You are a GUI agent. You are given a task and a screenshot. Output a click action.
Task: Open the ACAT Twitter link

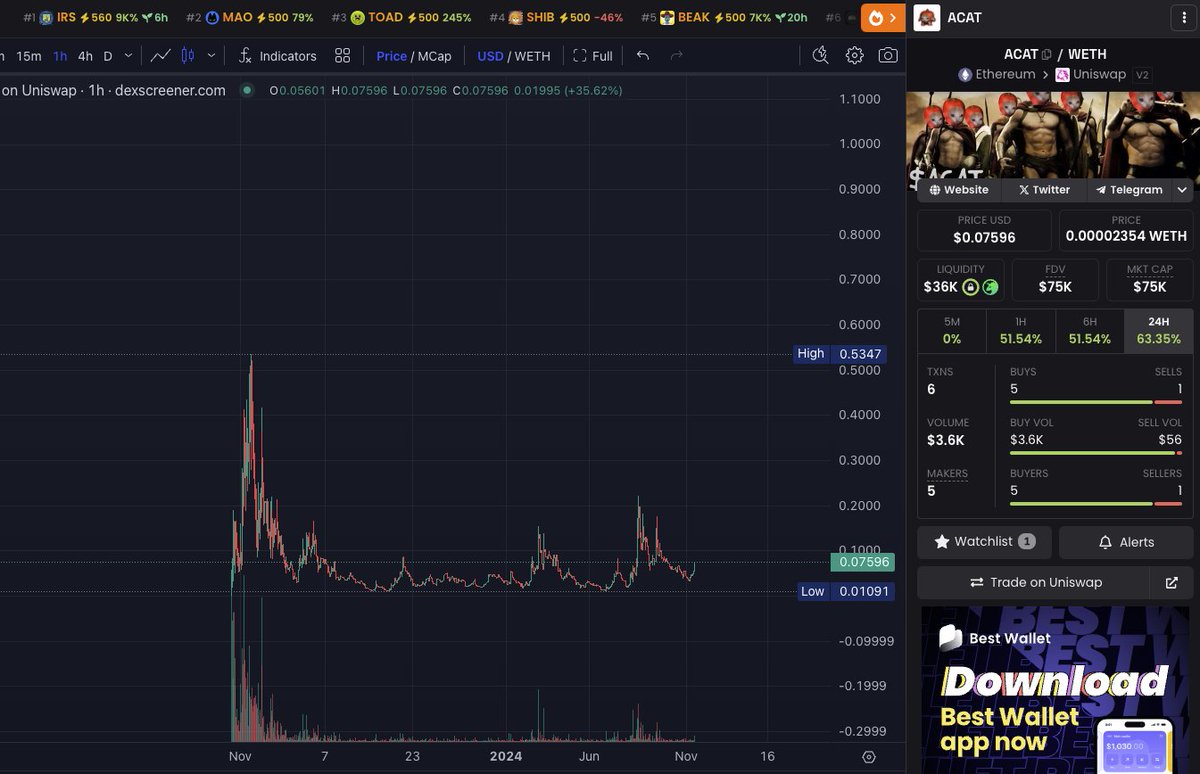1044,190
